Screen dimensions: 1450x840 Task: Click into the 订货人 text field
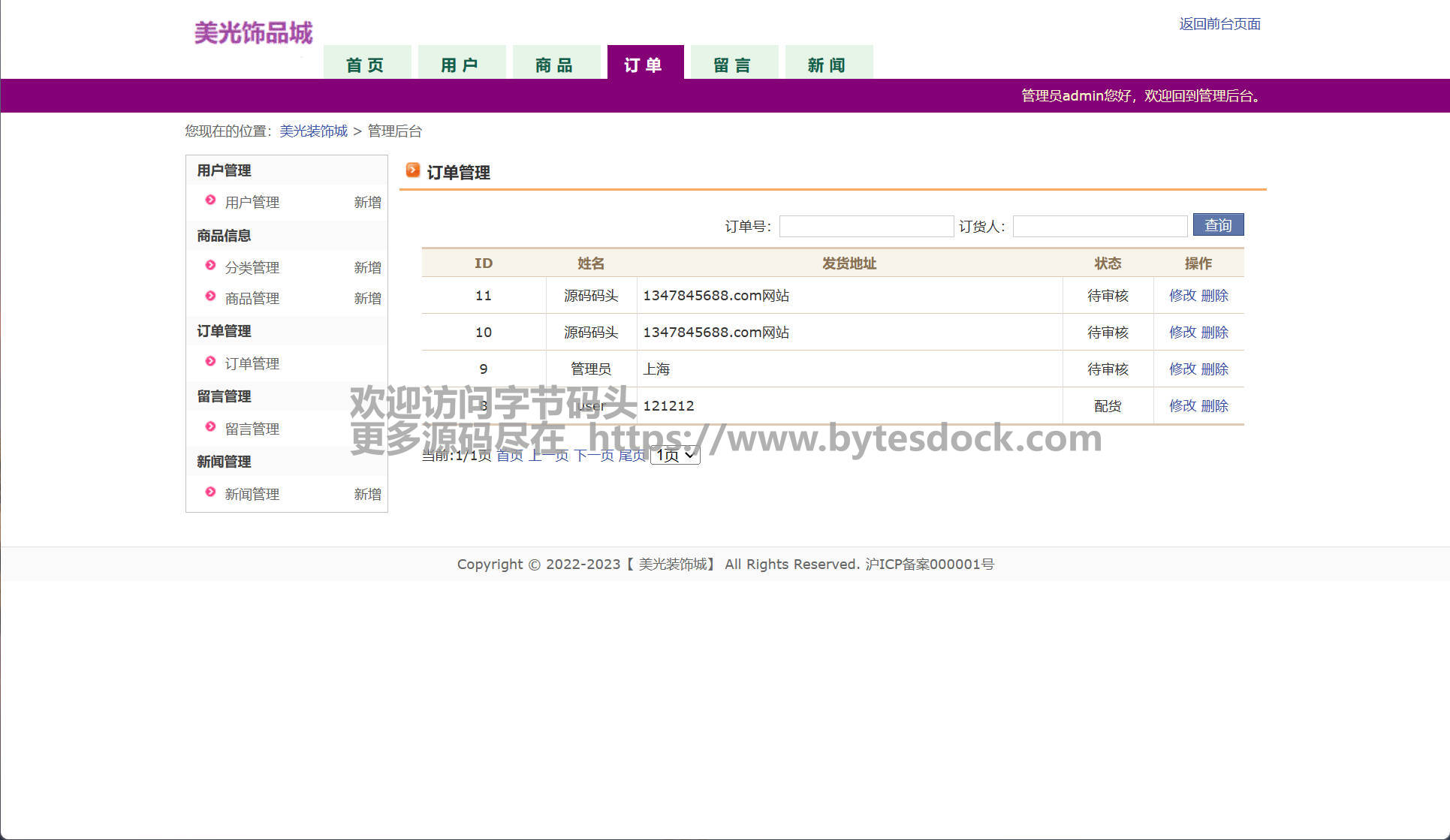[x=1099, y=226]
